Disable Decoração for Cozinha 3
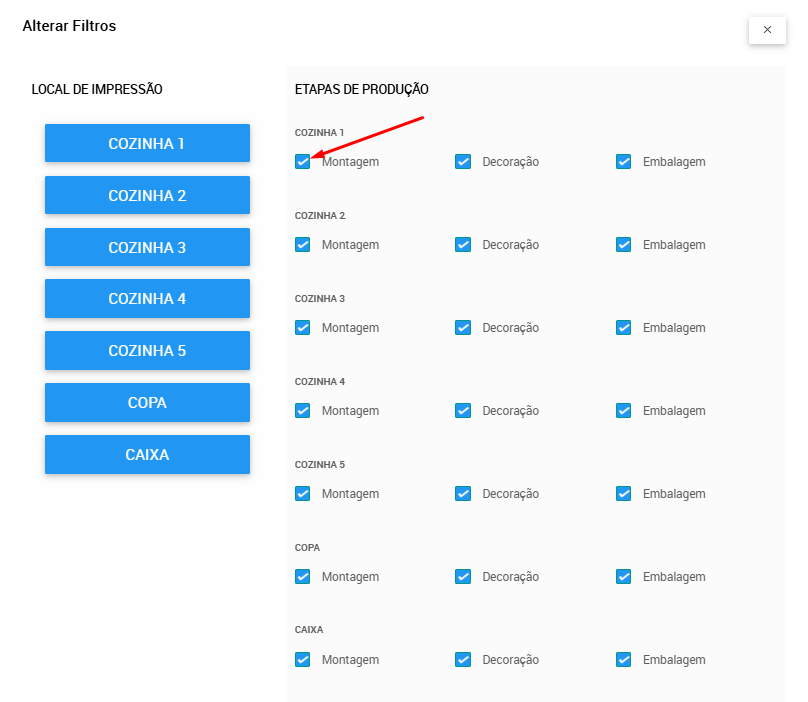This screenshot has height=702, width=808. [463, 328]
